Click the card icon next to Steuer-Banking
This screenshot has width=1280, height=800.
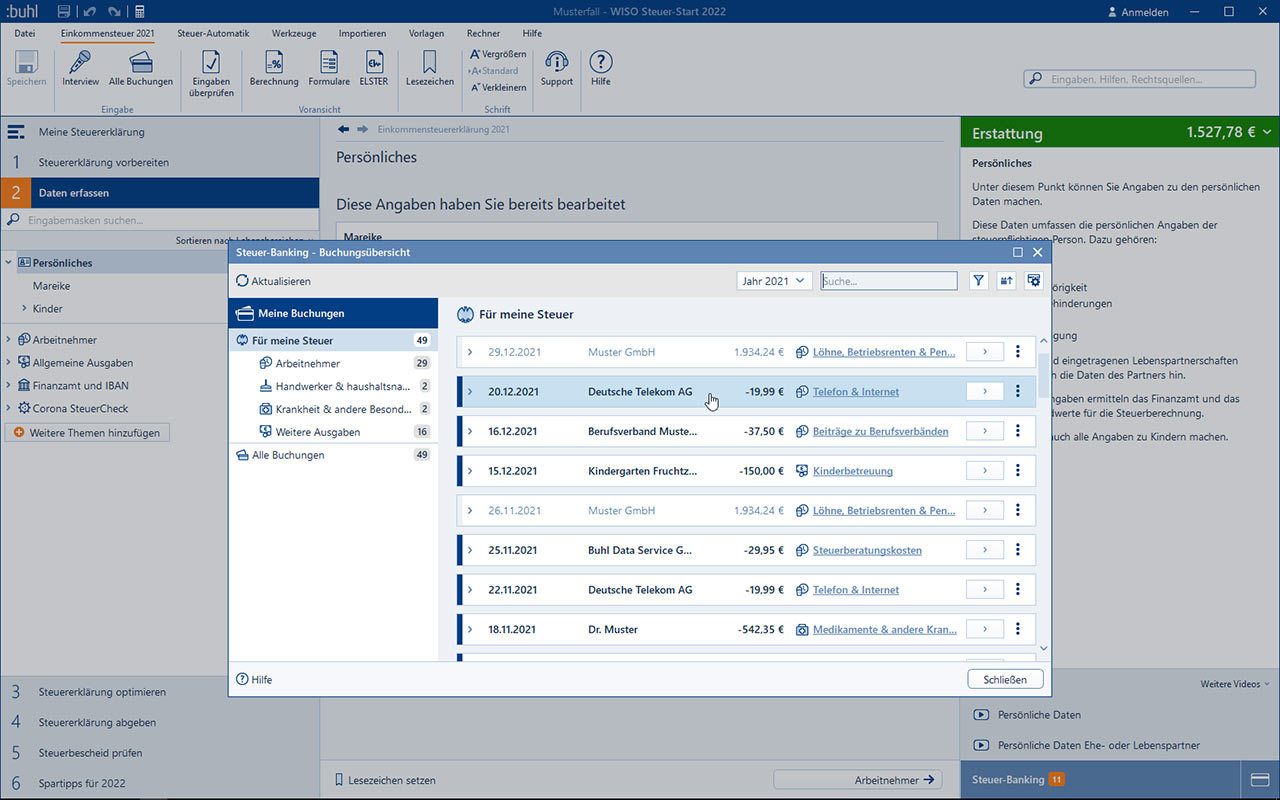1260,779
